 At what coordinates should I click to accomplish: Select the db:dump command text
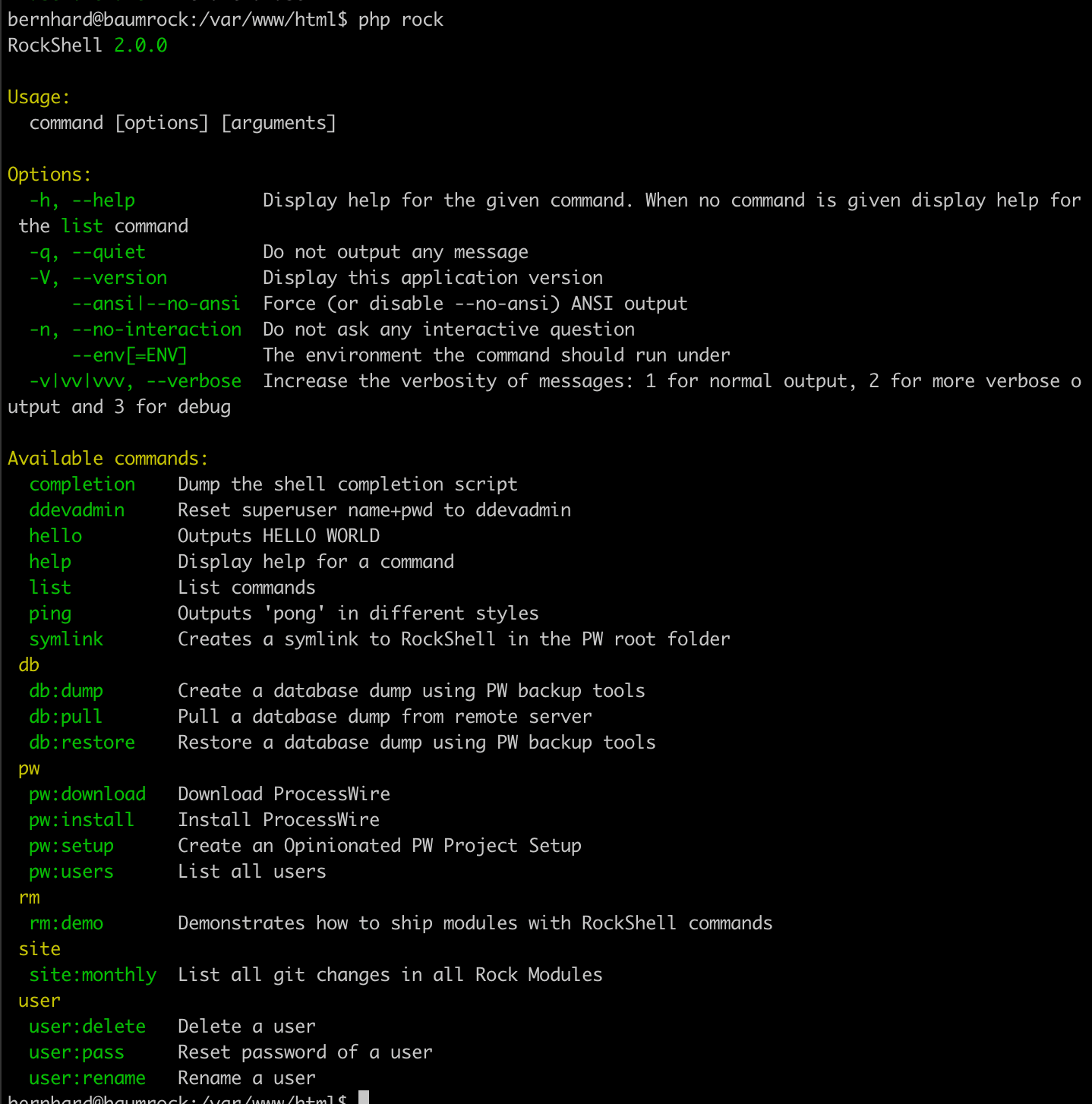coord(65,690)
